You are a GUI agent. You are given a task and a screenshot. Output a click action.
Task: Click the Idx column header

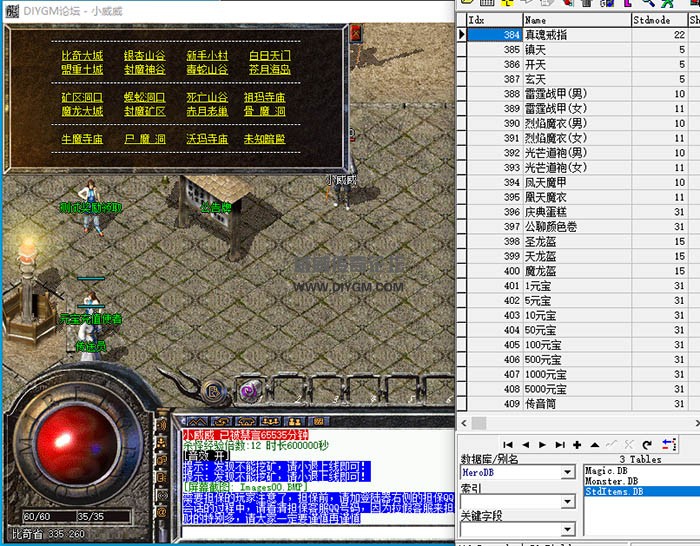495,20
